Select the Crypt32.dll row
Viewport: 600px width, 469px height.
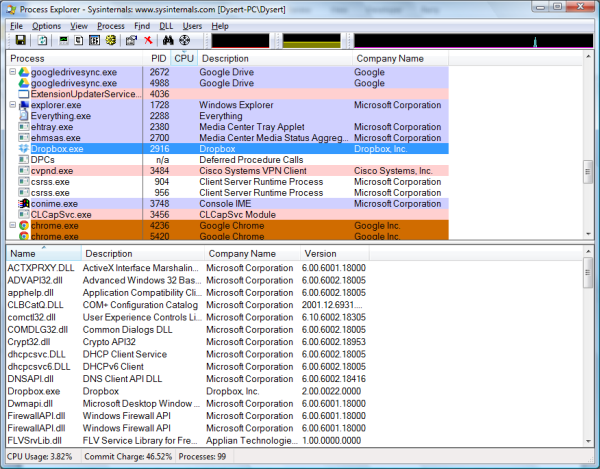[x=187, y=342]
